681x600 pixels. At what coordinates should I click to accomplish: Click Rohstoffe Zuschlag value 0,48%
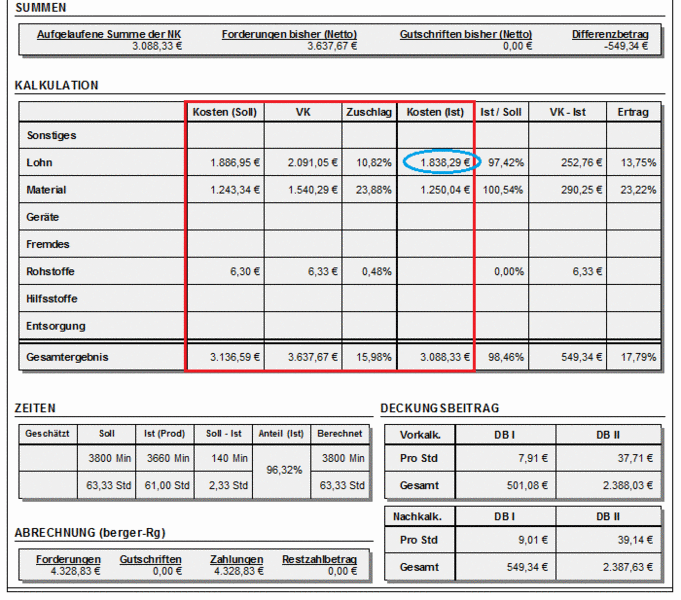[x=377, y=272]
